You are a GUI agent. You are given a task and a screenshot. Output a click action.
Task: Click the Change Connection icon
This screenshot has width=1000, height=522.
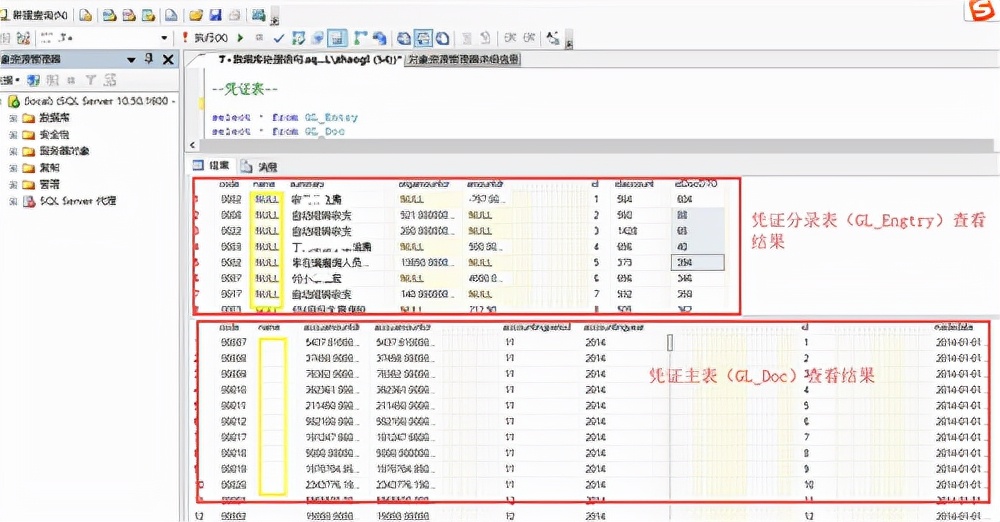click(x=24, y=38)
